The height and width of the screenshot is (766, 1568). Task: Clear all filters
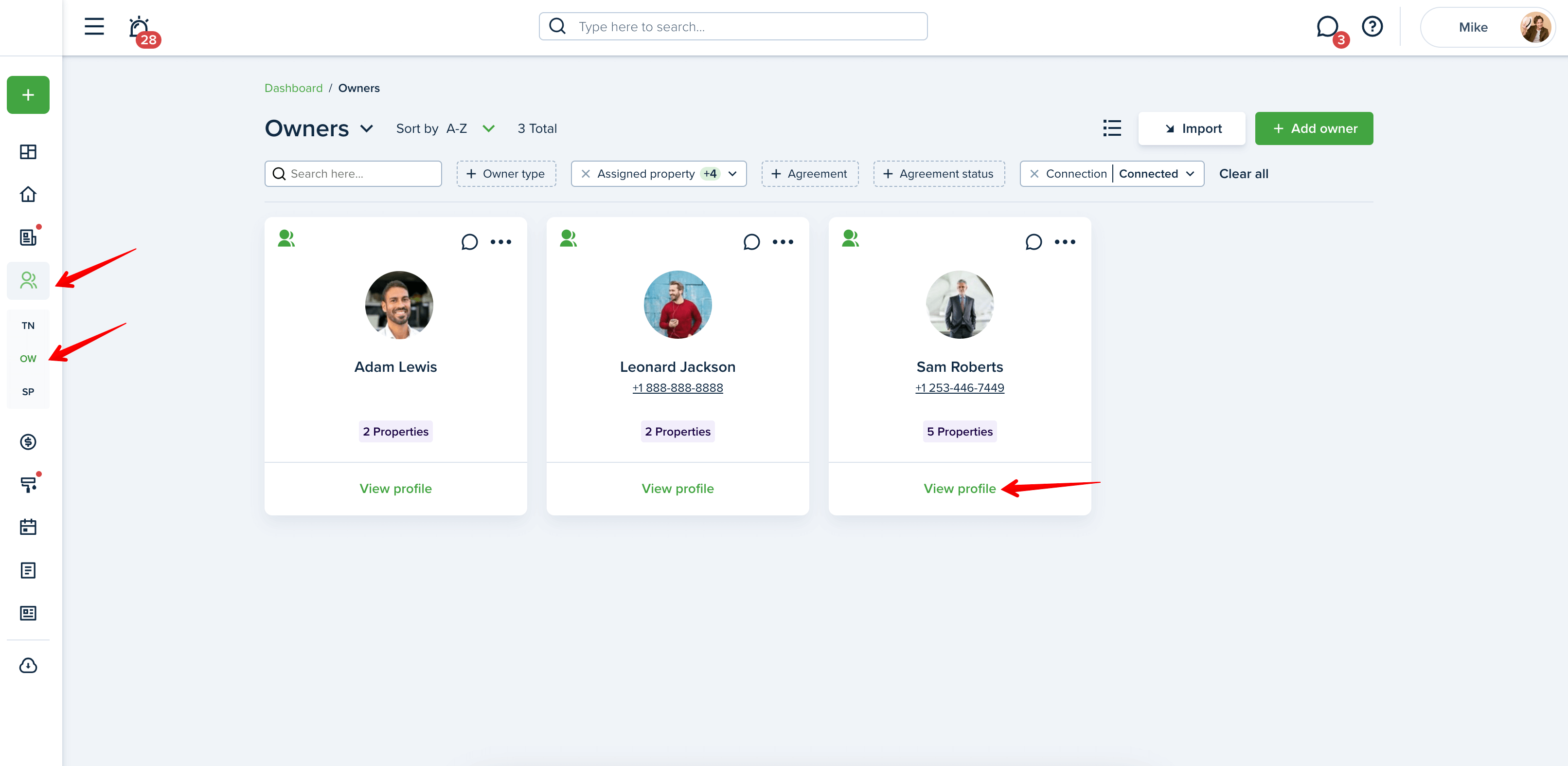click(1243, 174)
